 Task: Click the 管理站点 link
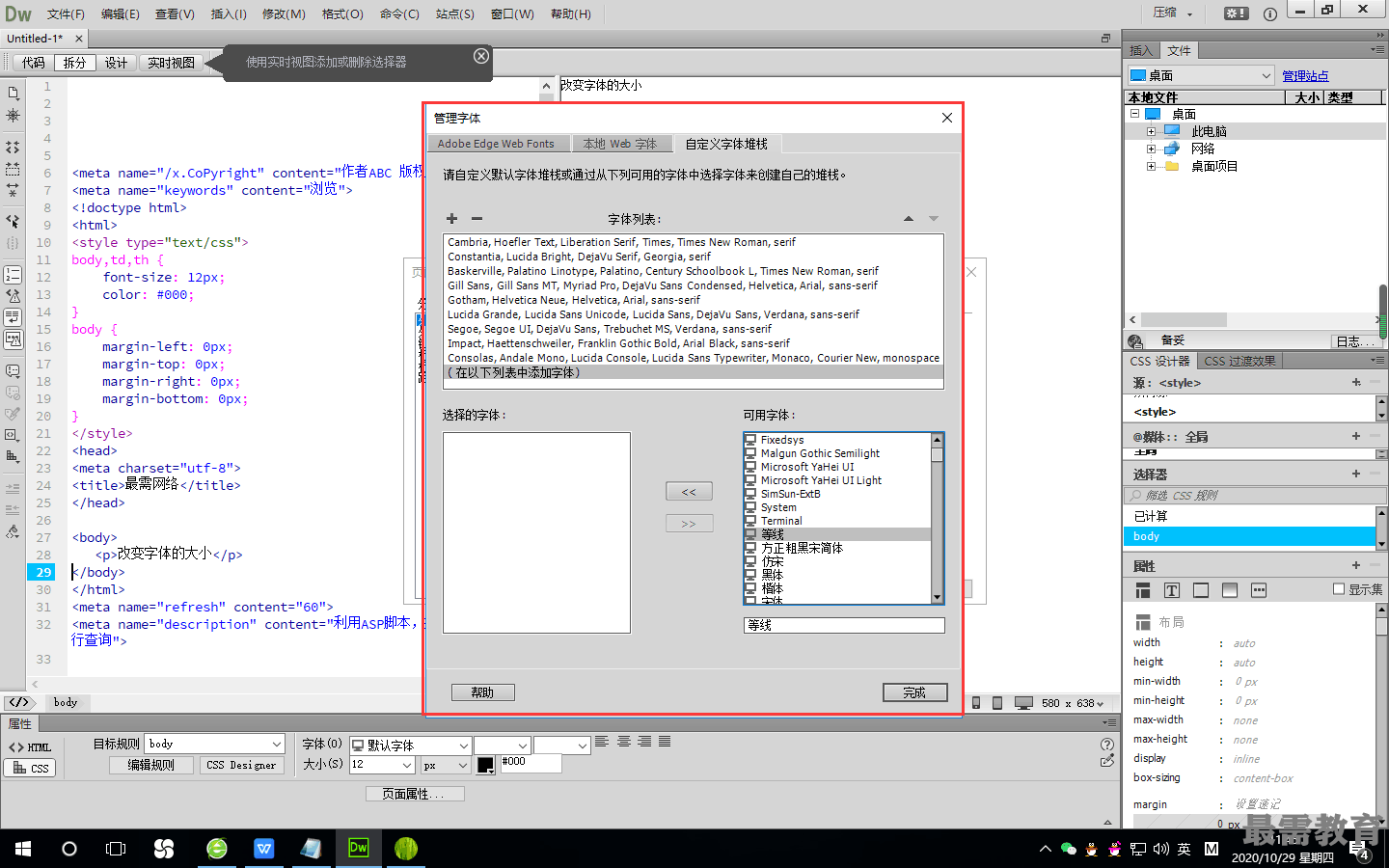pyautogui.click(x=1305, y=76)
